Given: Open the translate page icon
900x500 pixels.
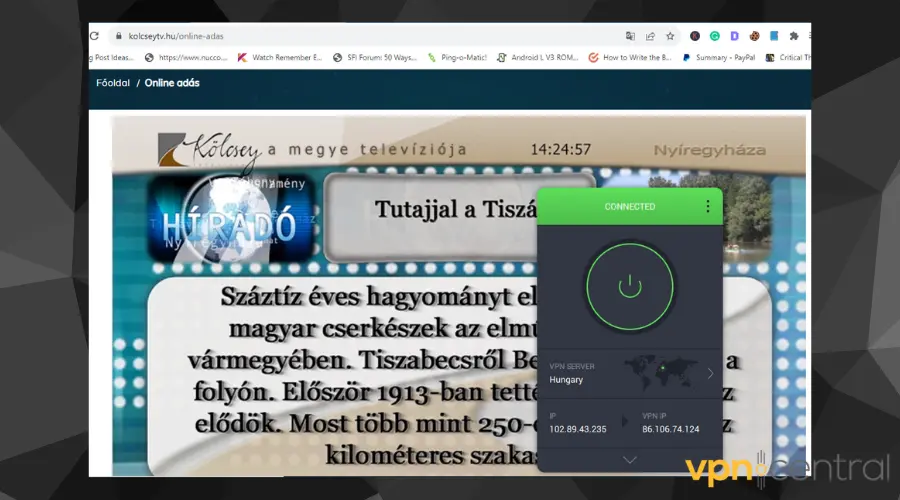Looking at the screenshot, I should click(630, 36).
